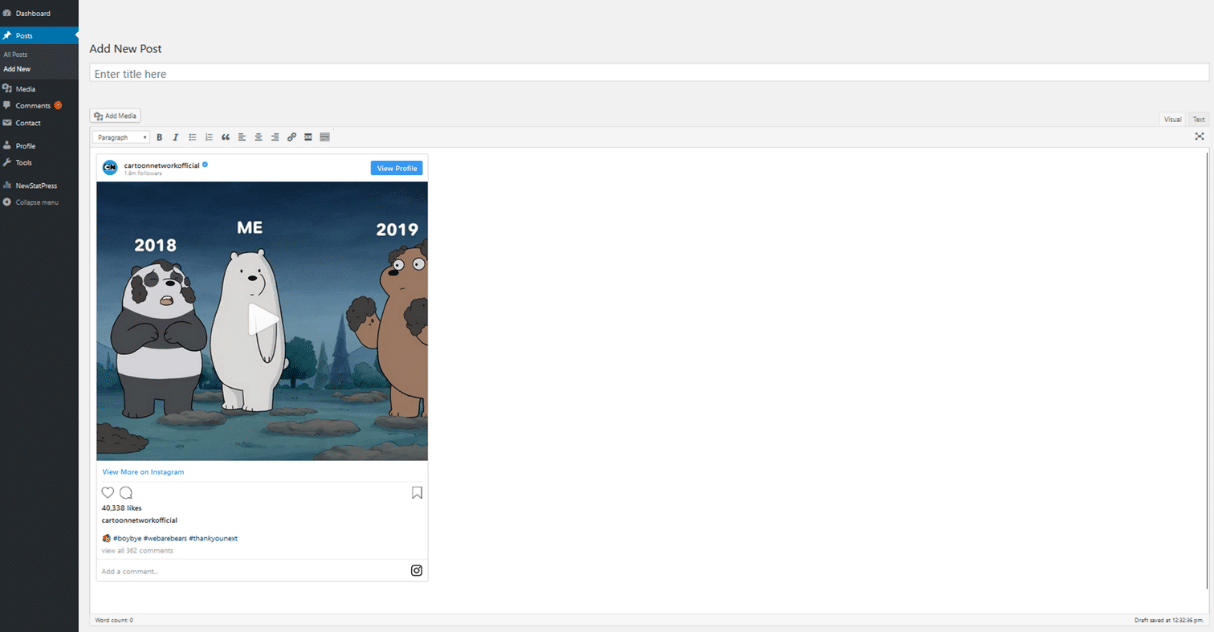Insert or edit a link
The width and height of the screenshot is (1214, 632).
click(292, 137)
